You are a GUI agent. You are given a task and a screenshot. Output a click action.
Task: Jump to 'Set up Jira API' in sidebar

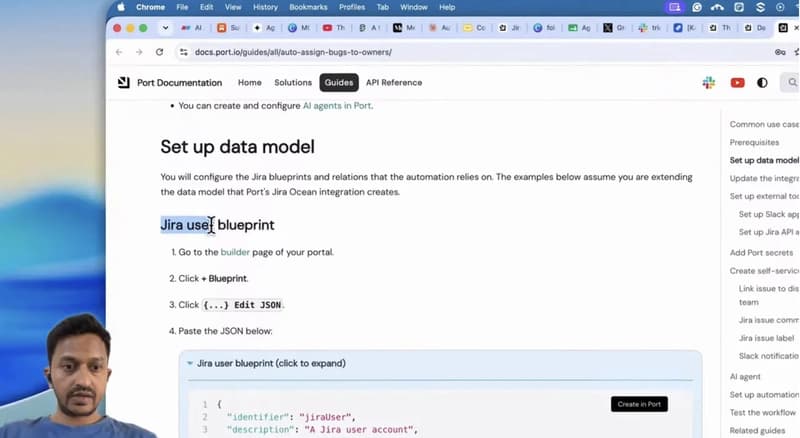click(768, 232)
